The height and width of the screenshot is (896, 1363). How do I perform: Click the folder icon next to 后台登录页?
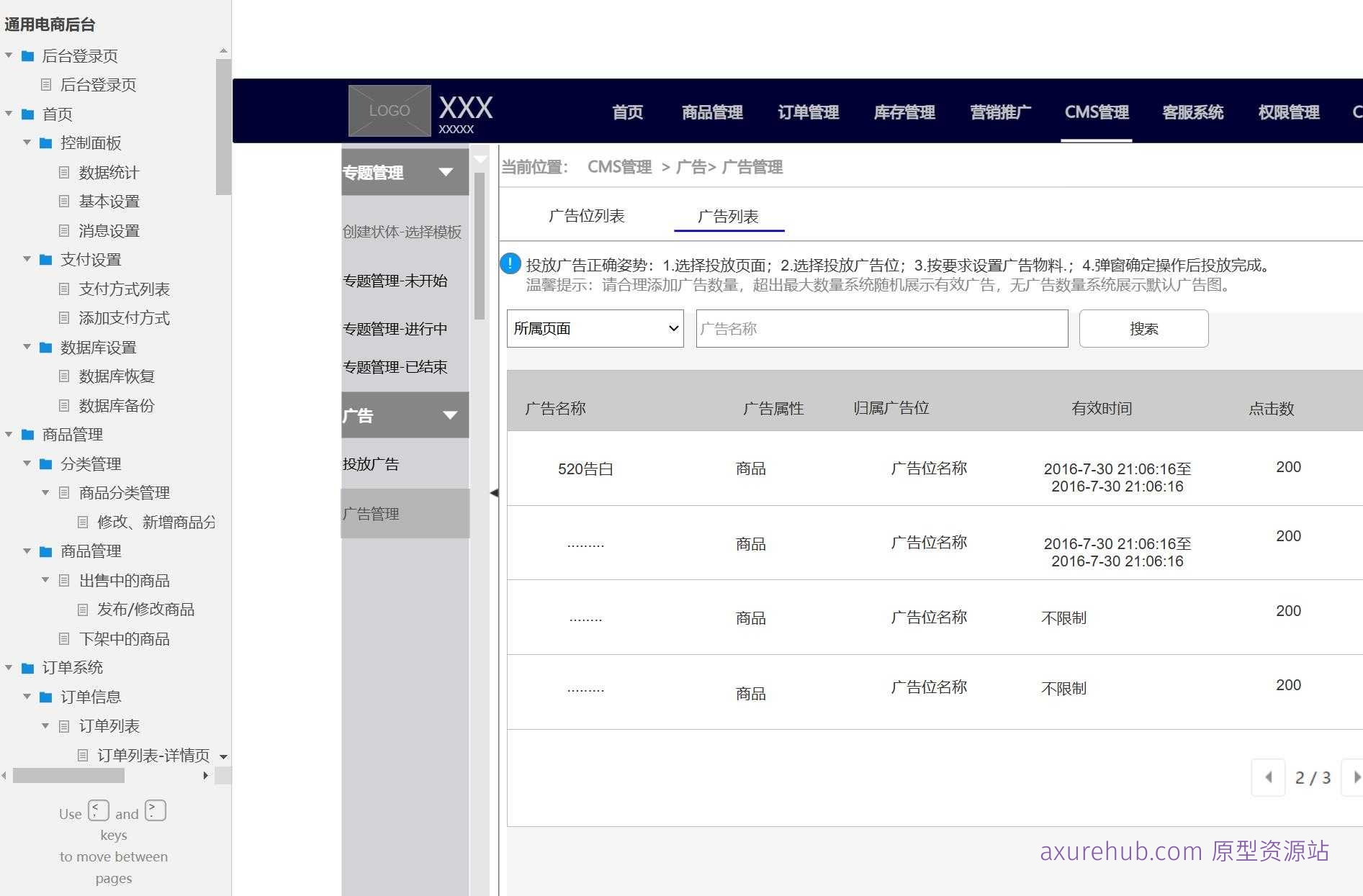click(27, 55)
